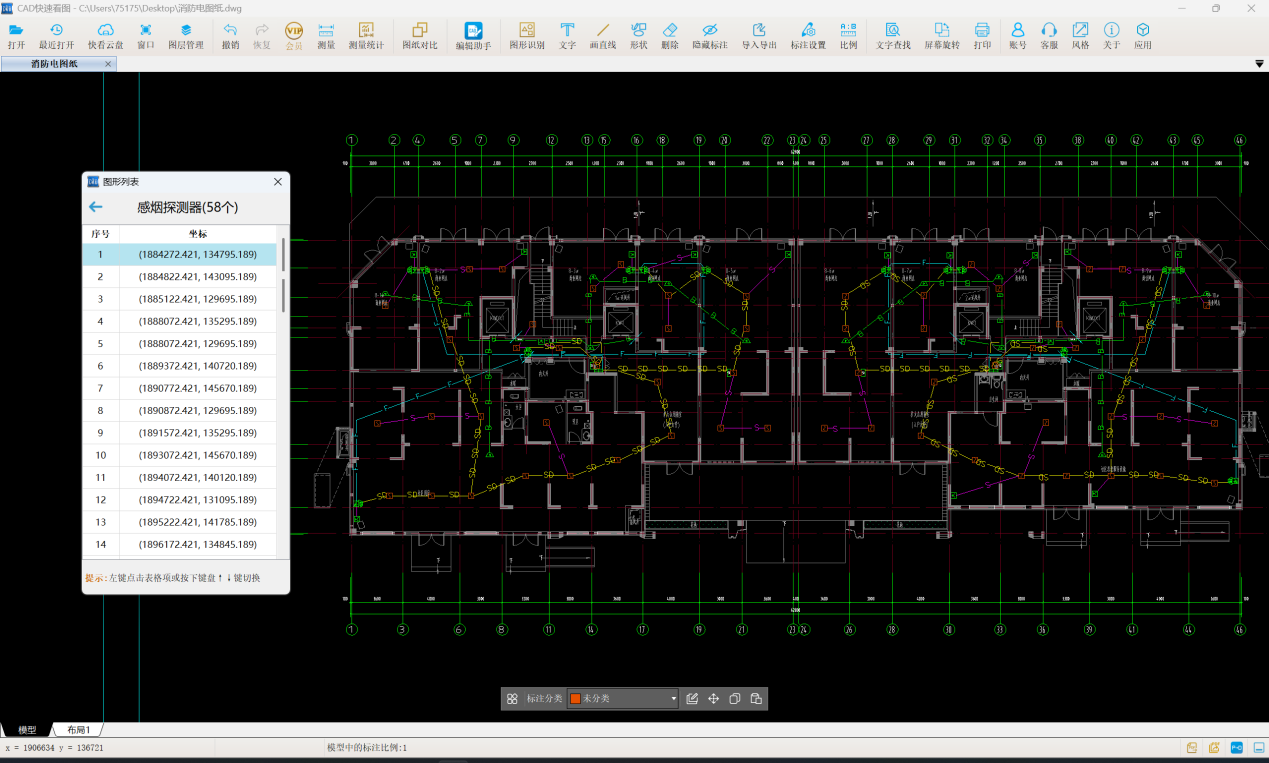The image size is (1269, 763).
Task: Switch to the 布局1 layout tab
Action: 79,730
